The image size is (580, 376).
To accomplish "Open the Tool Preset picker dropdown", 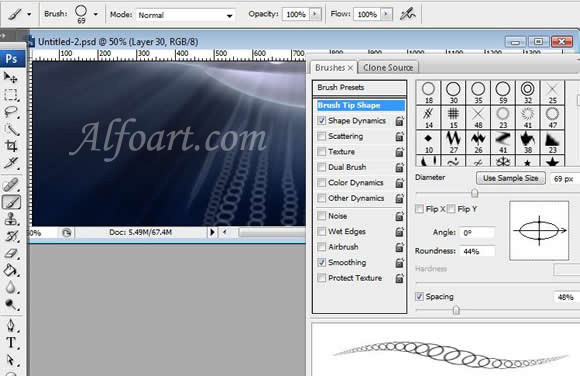I will pos(29,14).
